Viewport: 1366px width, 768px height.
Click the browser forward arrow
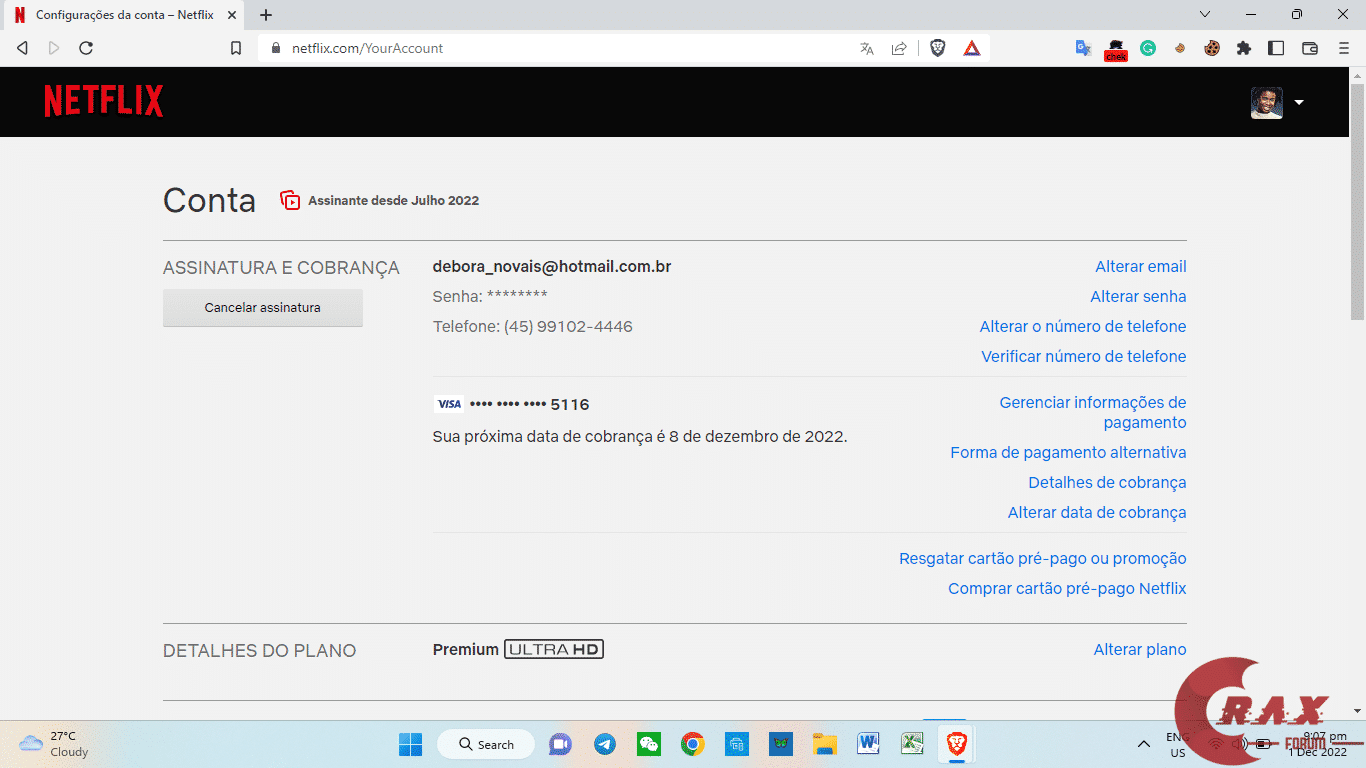coord(54,48)
